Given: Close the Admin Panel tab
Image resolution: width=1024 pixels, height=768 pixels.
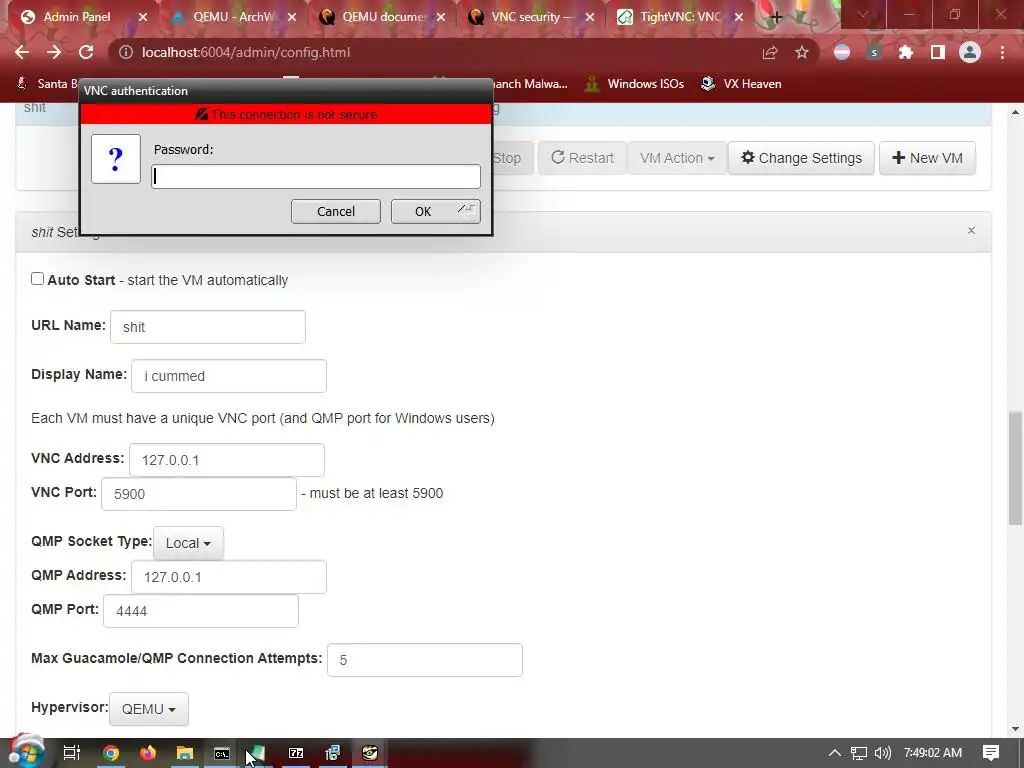Looking at the screenshot, I should 143,17.
